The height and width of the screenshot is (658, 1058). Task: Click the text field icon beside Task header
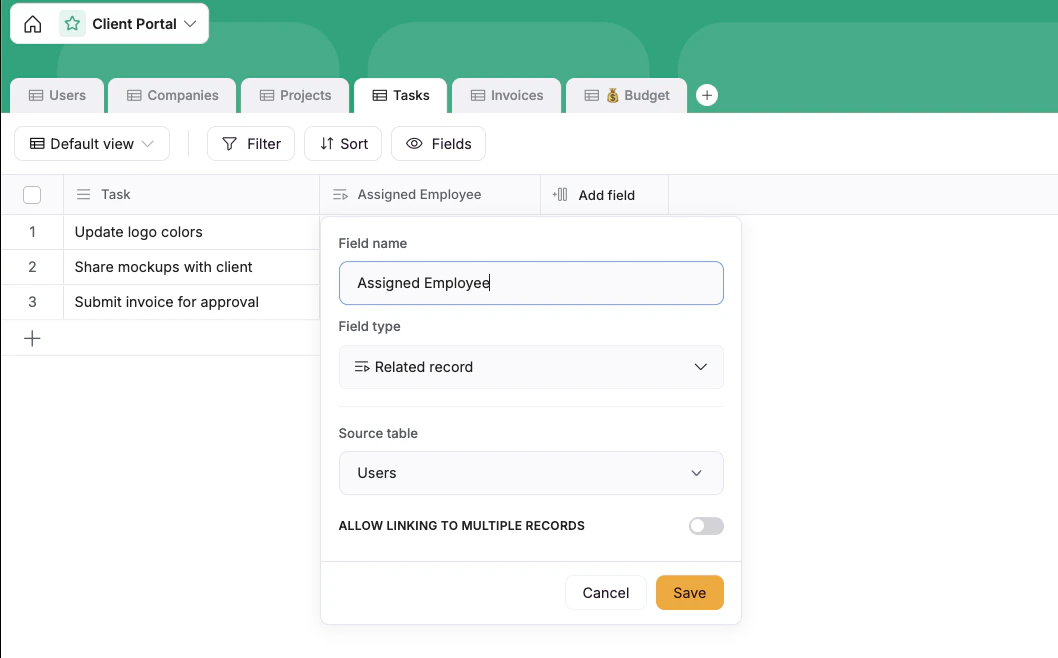(x=84, y=194)
